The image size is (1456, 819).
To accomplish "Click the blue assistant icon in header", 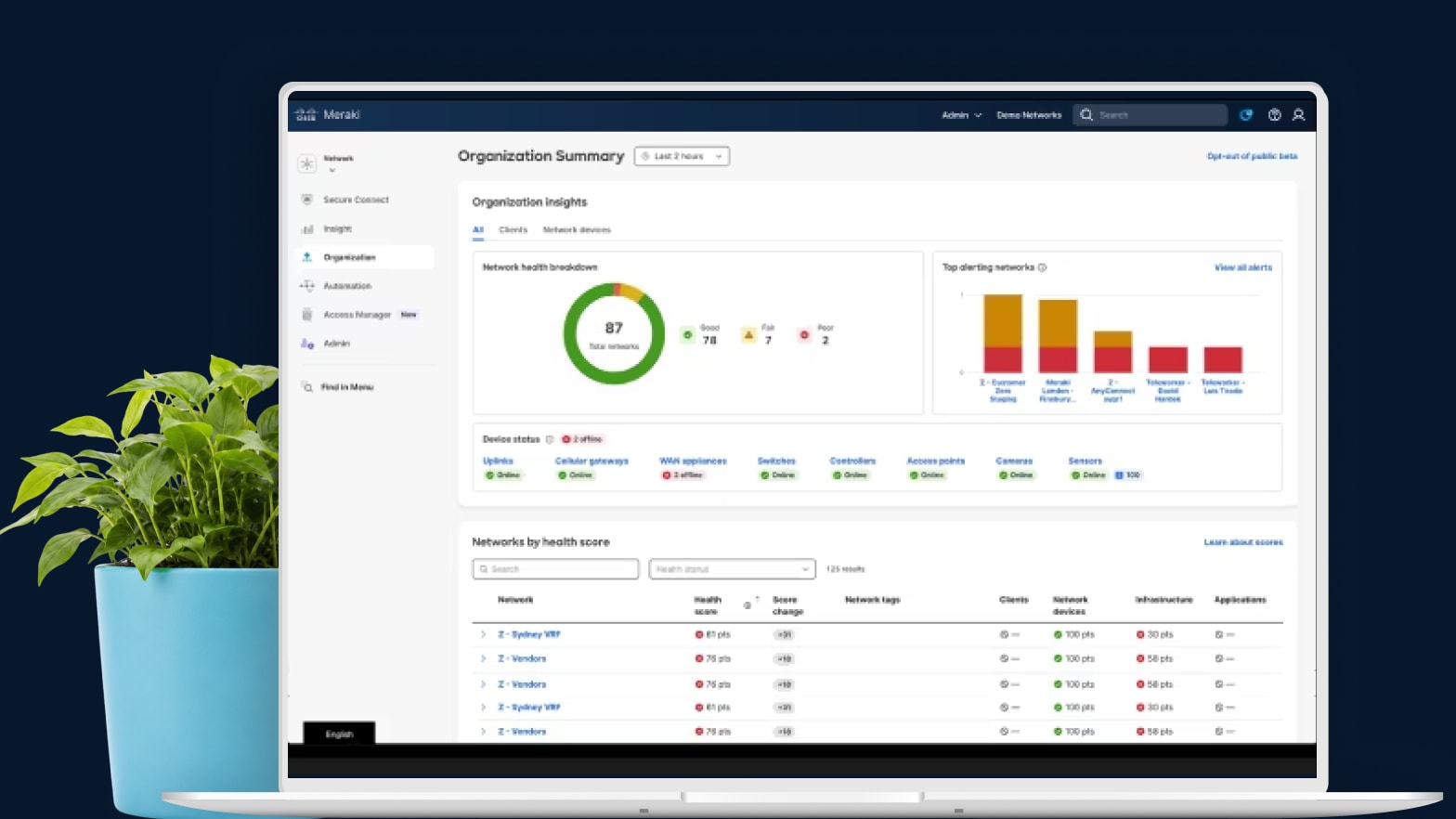I will pos(1246,115).
